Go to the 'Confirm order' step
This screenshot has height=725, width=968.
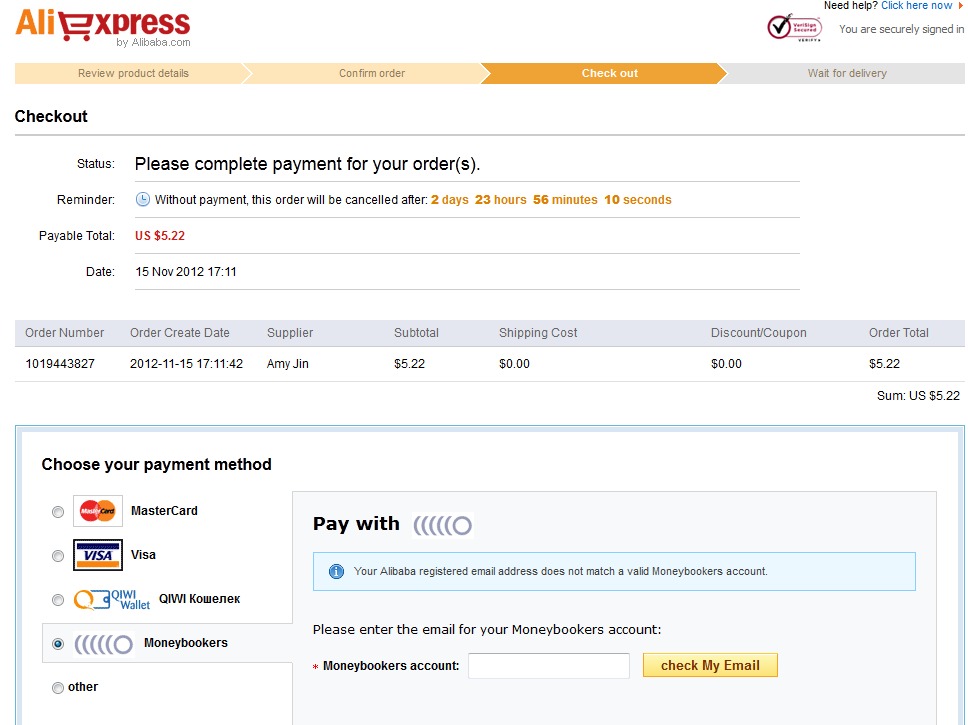click(371, 73)
